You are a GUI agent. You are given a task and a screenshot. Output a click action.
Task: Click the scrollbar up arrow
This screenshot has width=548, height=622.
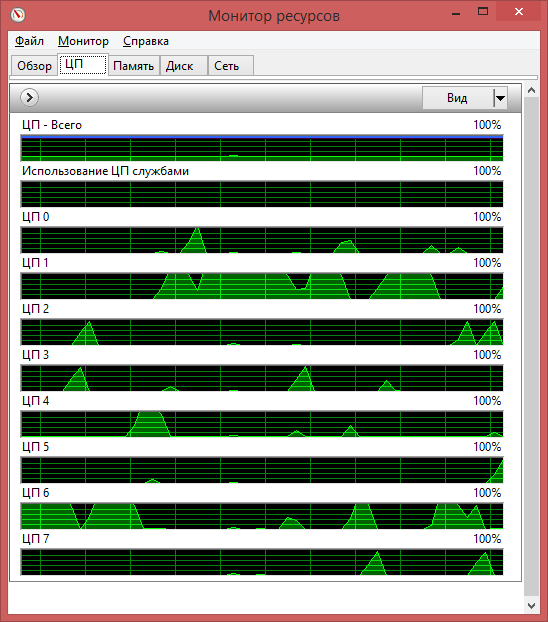coord(531,90)
